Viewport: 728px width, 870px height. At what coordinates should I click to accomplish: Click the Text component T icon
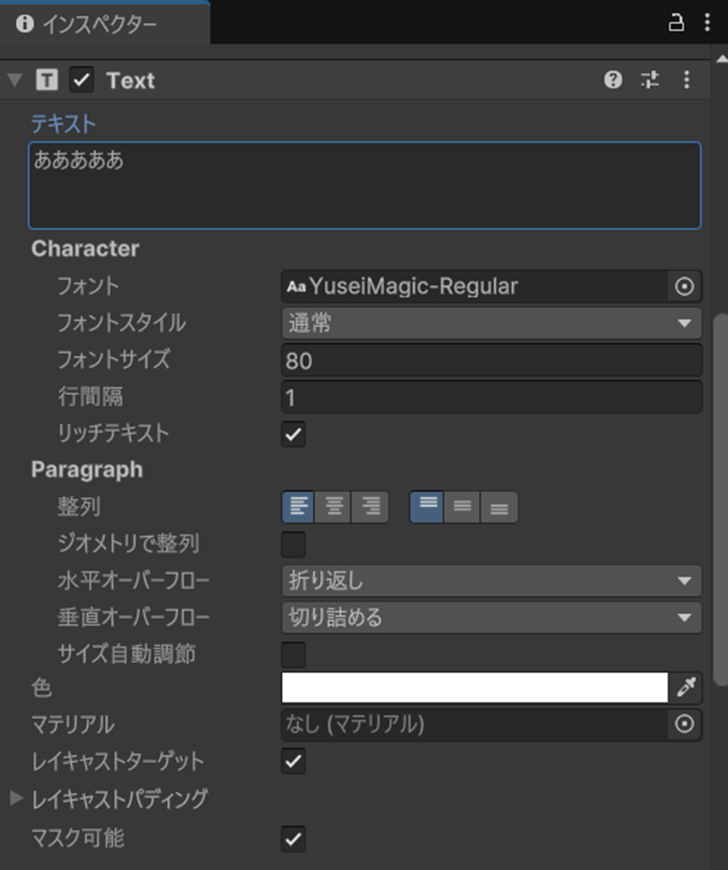(x=46, y=80)
